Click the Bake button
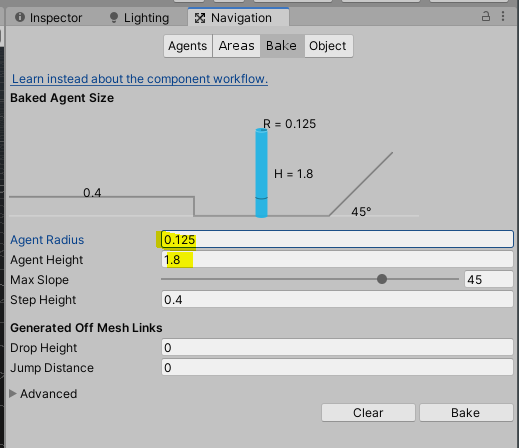Image resolution: width=519 pixels, height=448 pixels. (x=466, y=413)
